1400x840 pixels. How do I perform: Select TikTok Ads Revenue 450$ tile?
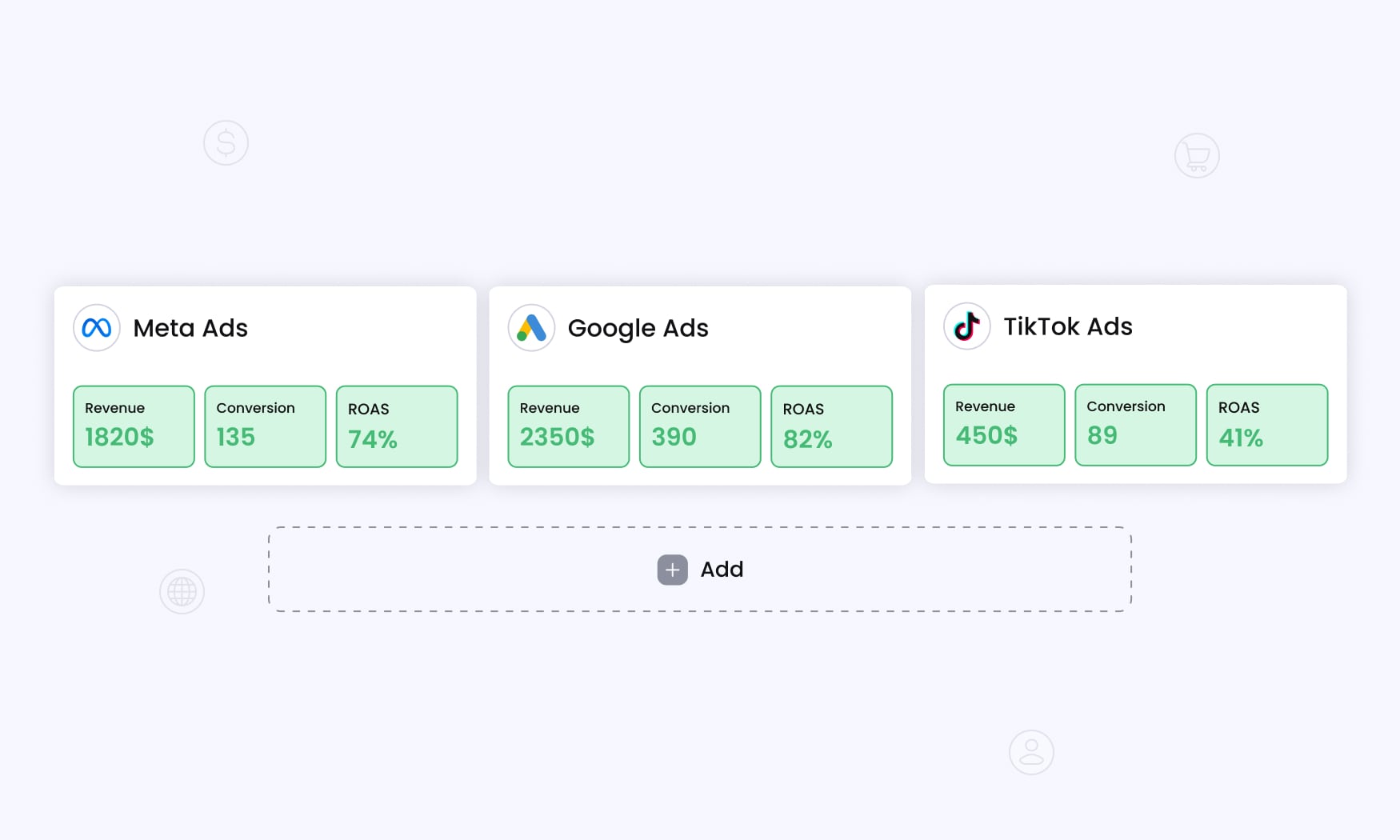point(1004,425)
